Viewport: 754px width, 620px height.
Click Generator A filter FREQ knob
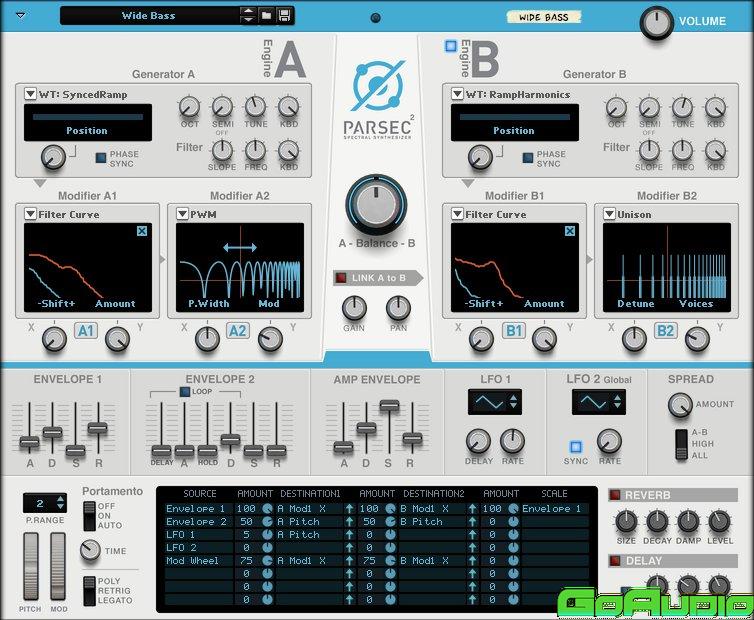255,151
